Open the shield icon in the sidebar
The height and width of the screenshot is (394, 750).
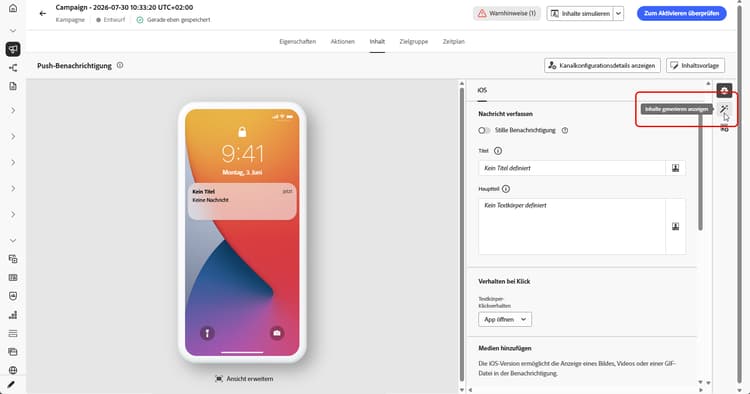(x=13, y=296)
